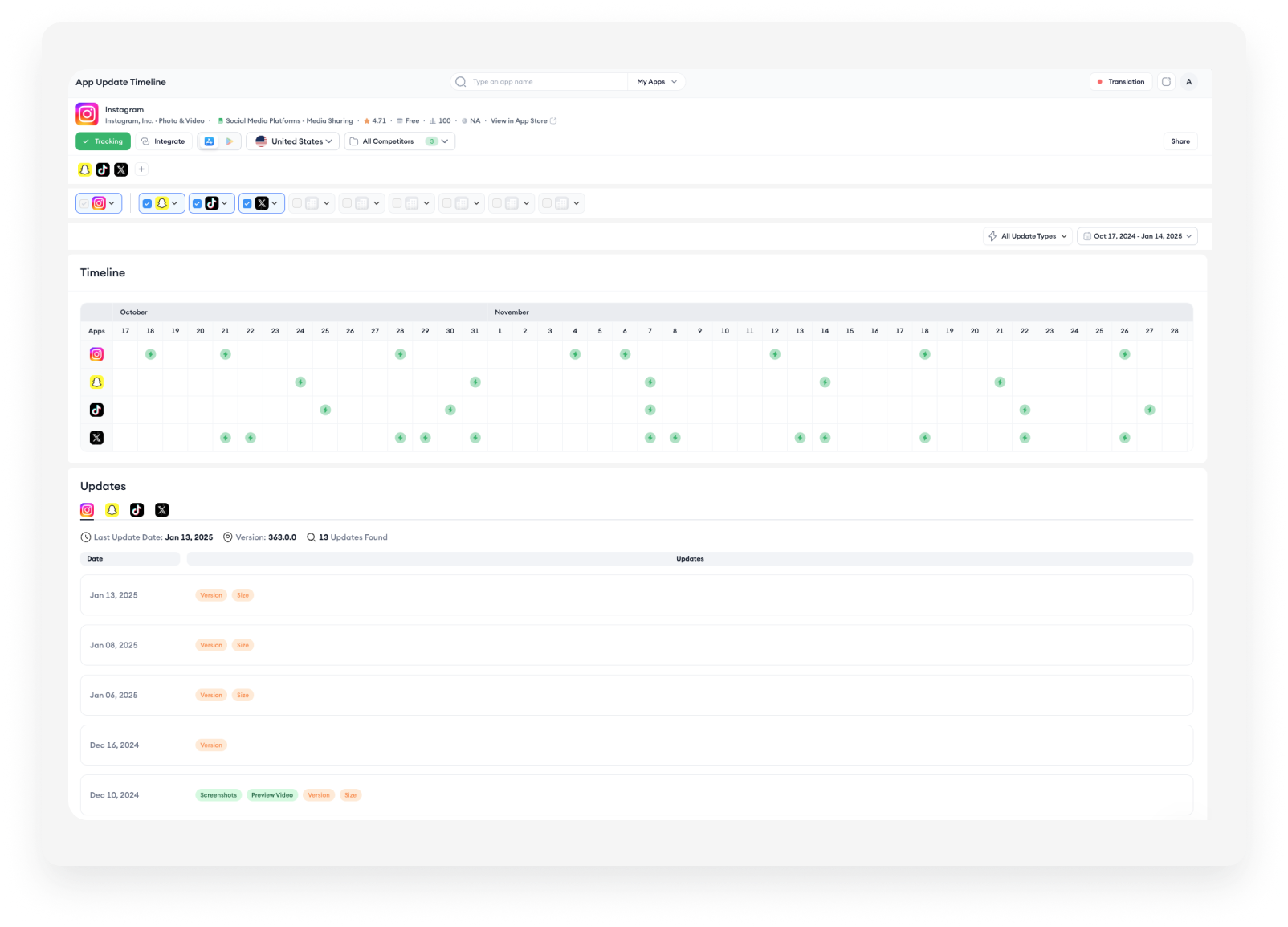Click the X competitor icon below Tracking

click(x=121, y=169)
